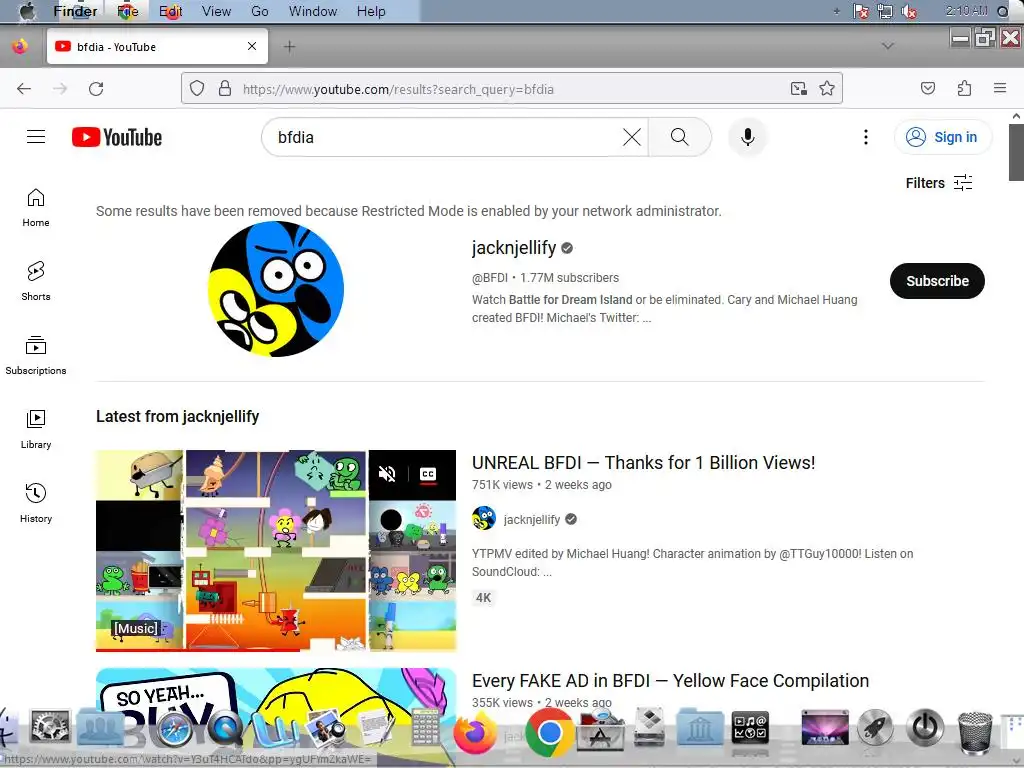The width and height of the screenshot is (1024, 768).
Task: Open a new browser tab
Action: click(x=289, y=46)
